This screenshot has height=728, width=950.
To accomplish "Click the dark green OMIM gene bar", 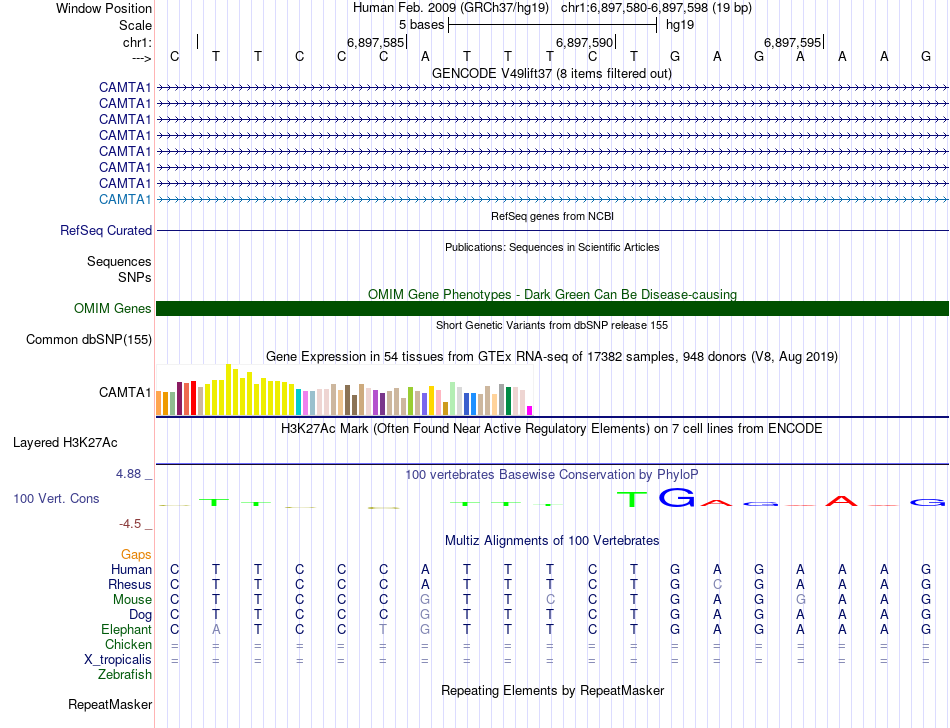I will pyautogui.click(x=552, y=308).
